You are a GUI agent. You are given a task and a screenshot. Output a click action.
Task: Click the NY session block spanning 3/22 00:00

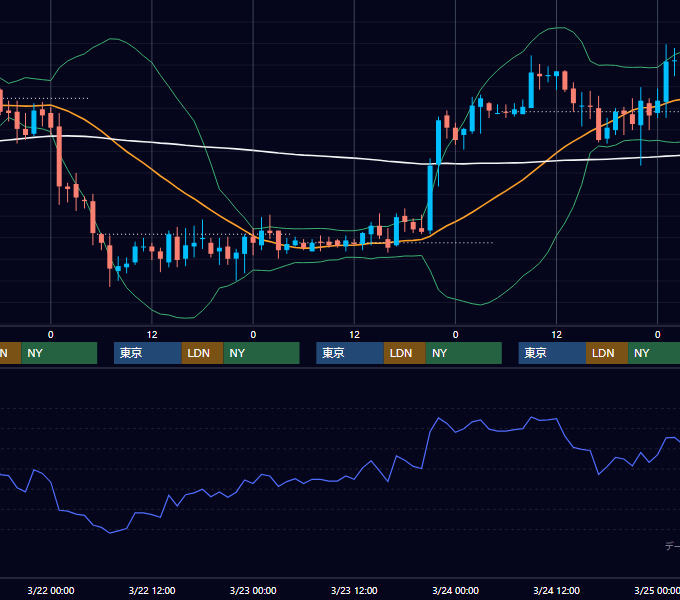59,353
